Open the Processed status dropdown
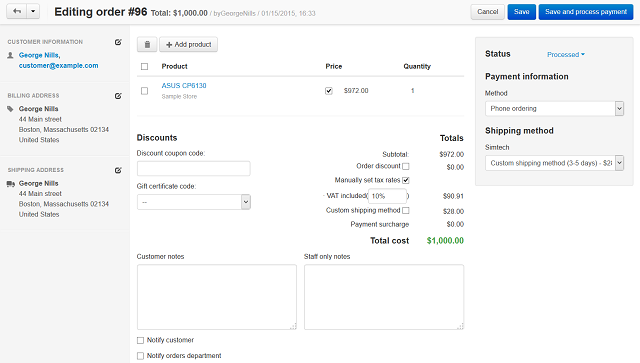The height and width of the screenshot is (363, 640). (x=566, y=54)
